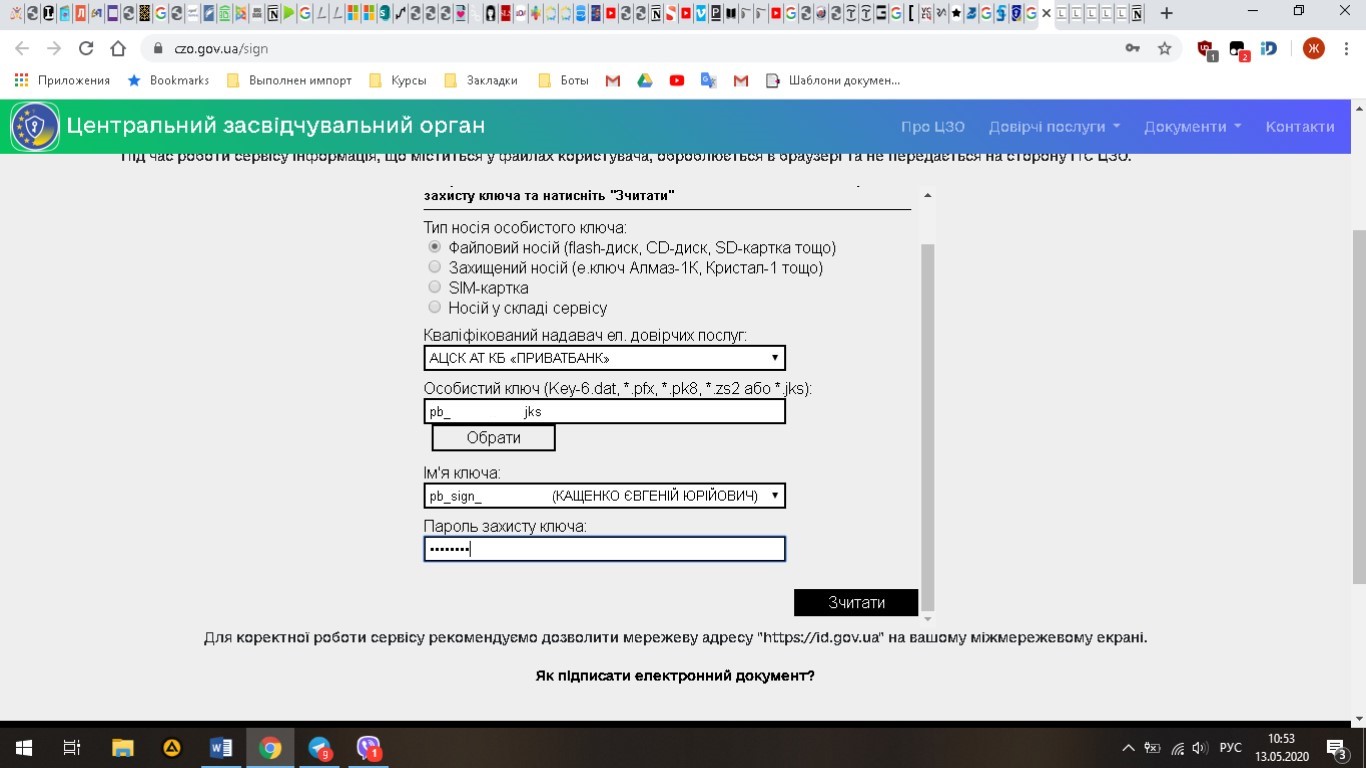Click the reload page icon

(x=86, y=49)
